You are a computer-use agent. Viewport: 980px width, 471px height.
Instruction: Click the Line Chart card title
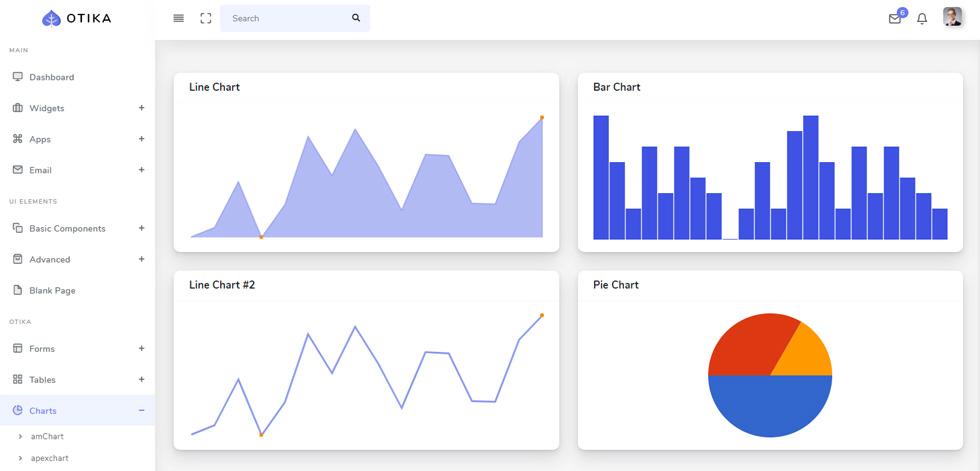pyautogui.click(x=214, y=87)
